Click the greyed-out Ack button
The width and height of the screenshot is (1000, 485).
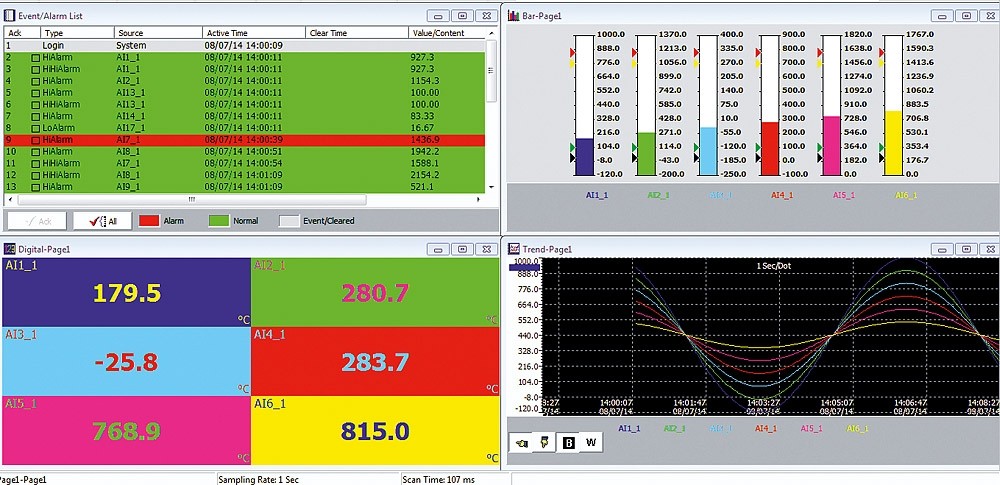37,221
